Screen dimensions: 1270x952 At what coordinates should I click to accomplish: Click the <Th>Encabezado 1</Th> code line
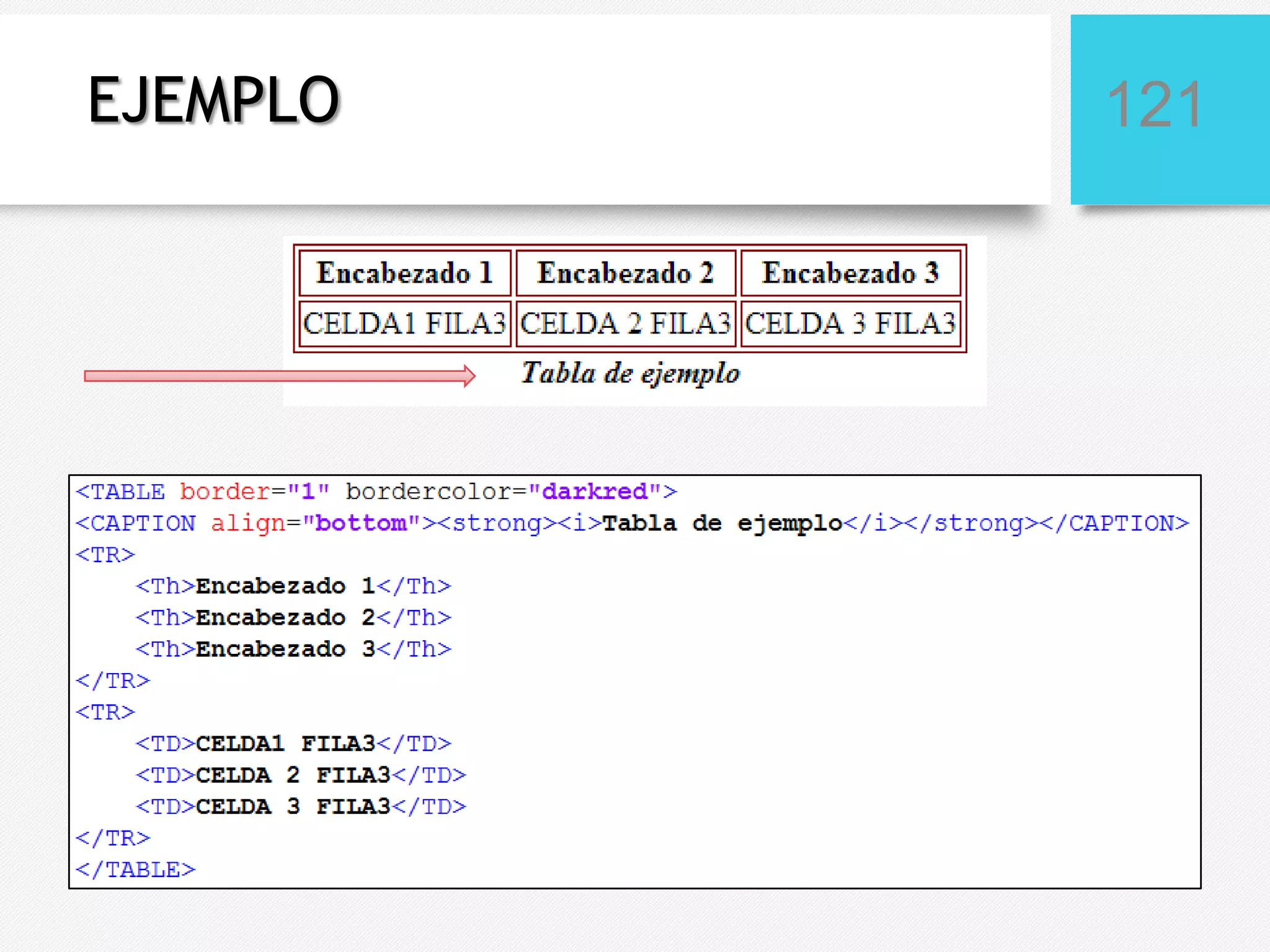293,586
